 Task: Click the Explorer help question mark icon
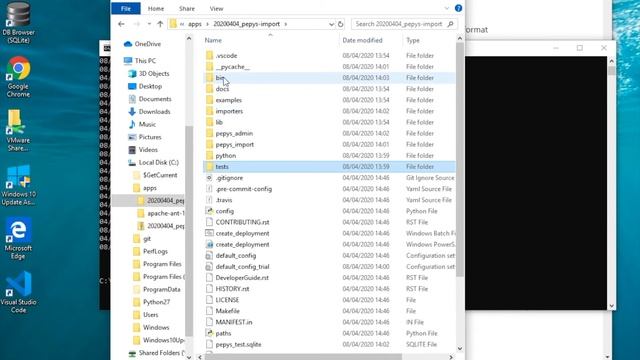click(458, 8)
